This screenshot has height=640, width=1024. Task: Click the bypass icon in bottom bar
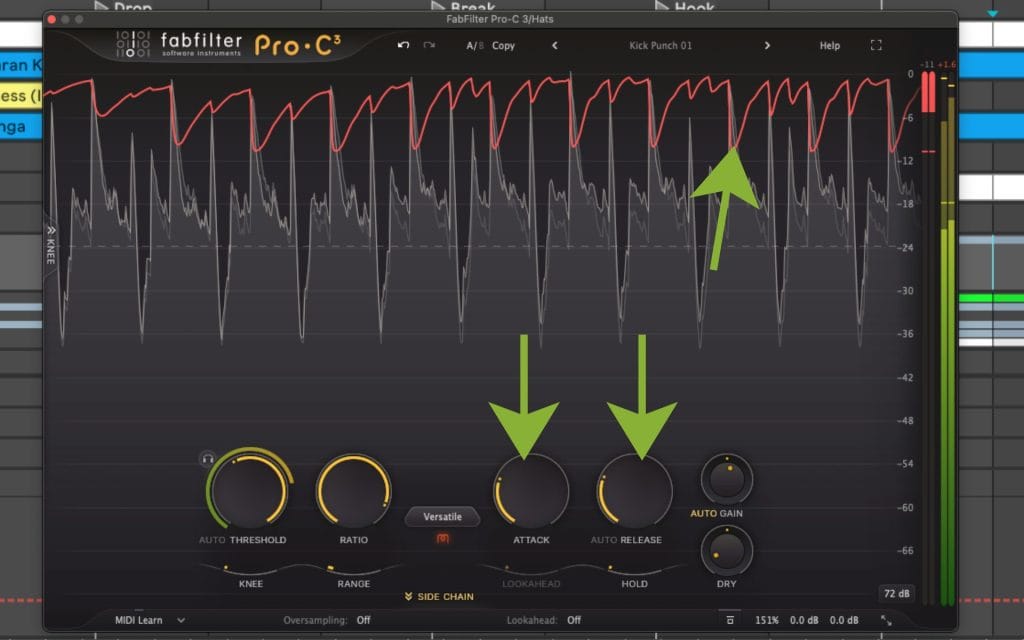pyautogui.click(x=730, y=621)
